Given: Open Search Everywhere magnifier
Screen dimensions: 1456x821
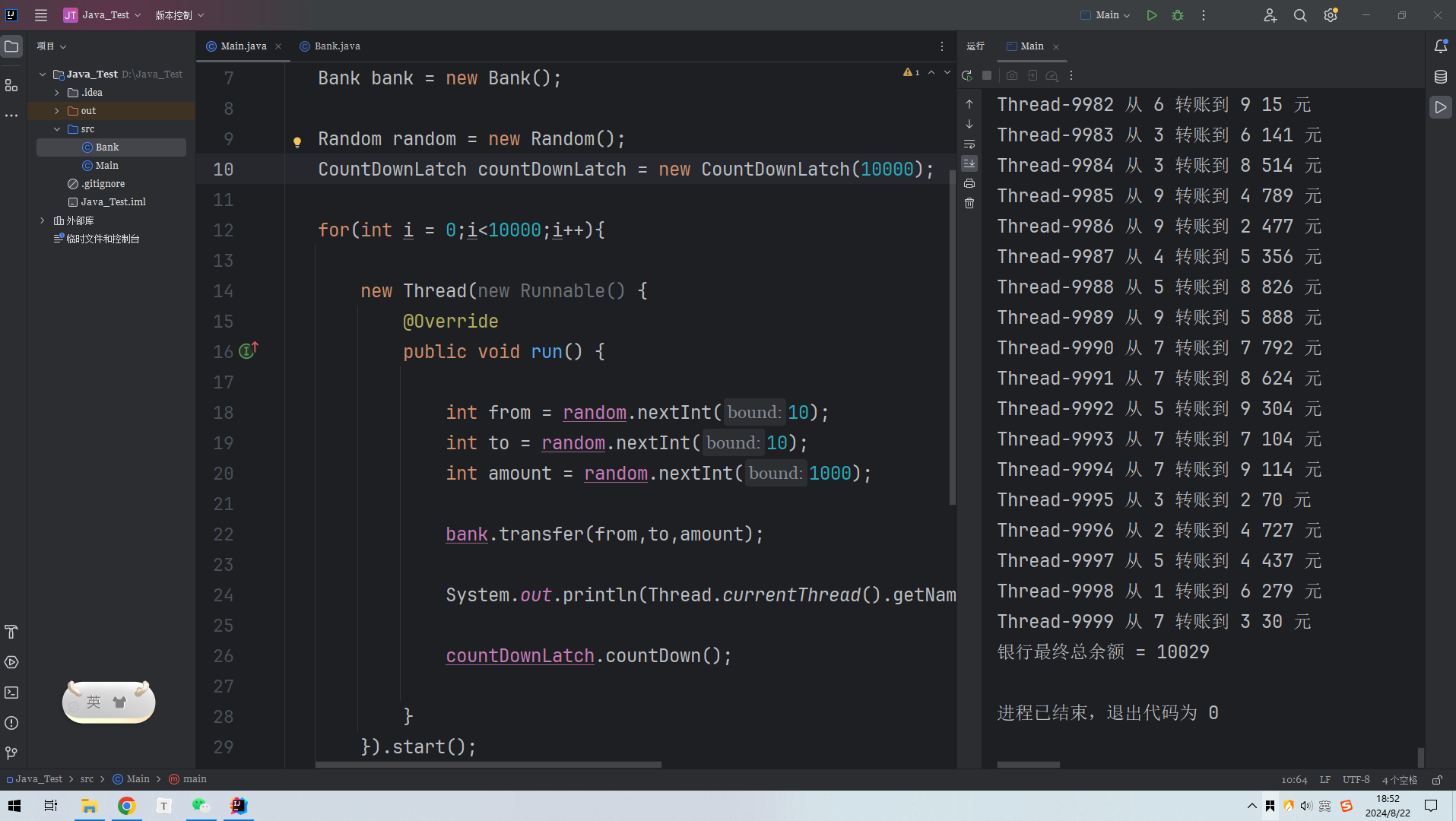Looking at the screenshot, I should 1300,15.
